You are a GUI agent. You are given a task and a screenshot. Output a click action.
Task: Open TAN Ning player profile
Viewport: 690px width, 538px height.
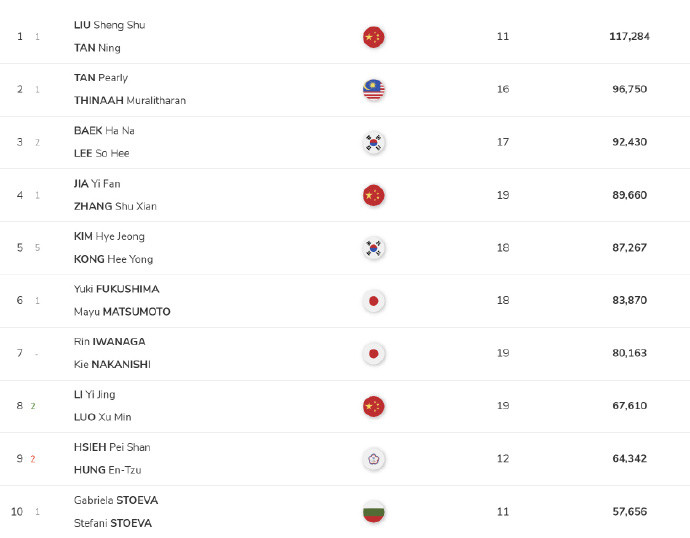(x=96, y=48)
